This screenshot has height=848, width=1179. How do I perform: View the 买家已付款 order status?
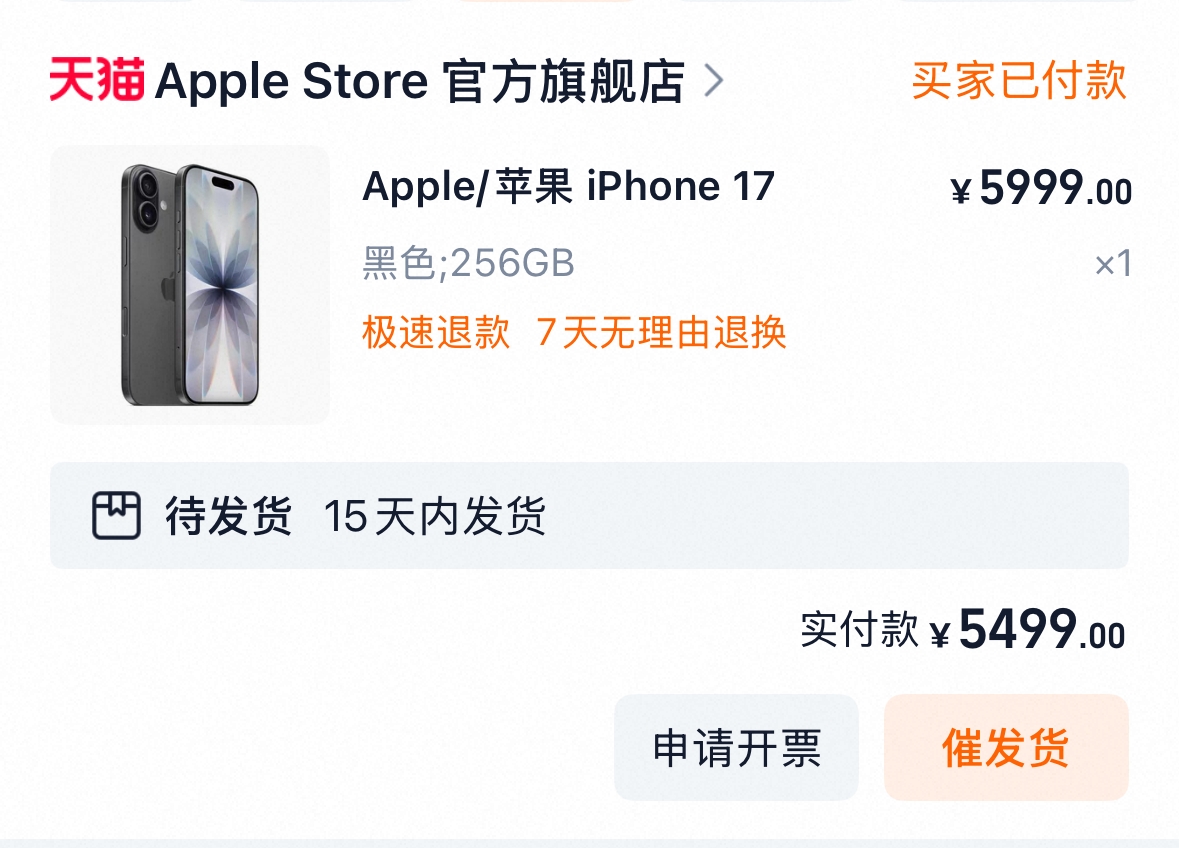[x=1019, y=80]
